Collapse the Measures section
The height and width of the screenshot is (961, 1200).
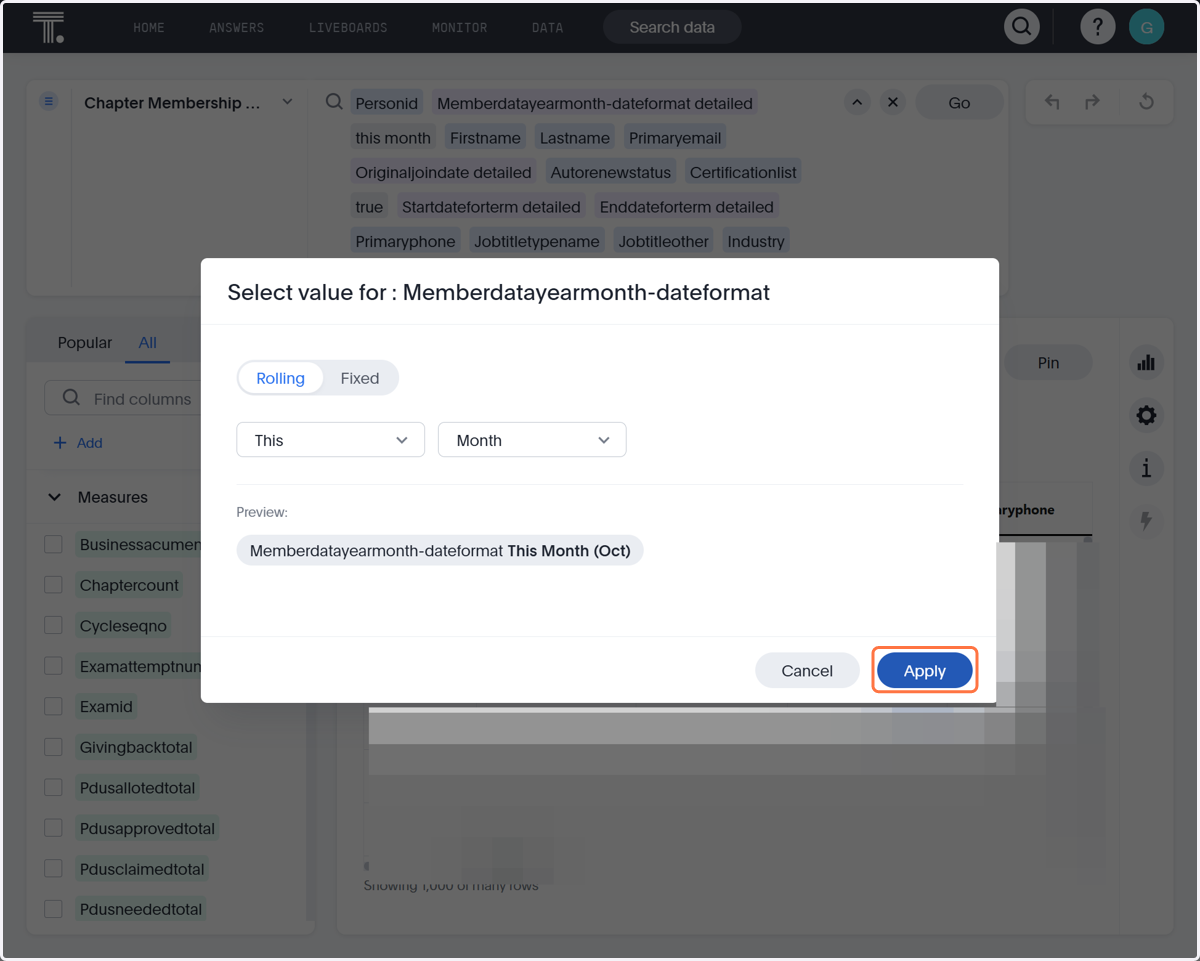click(54, 497)
